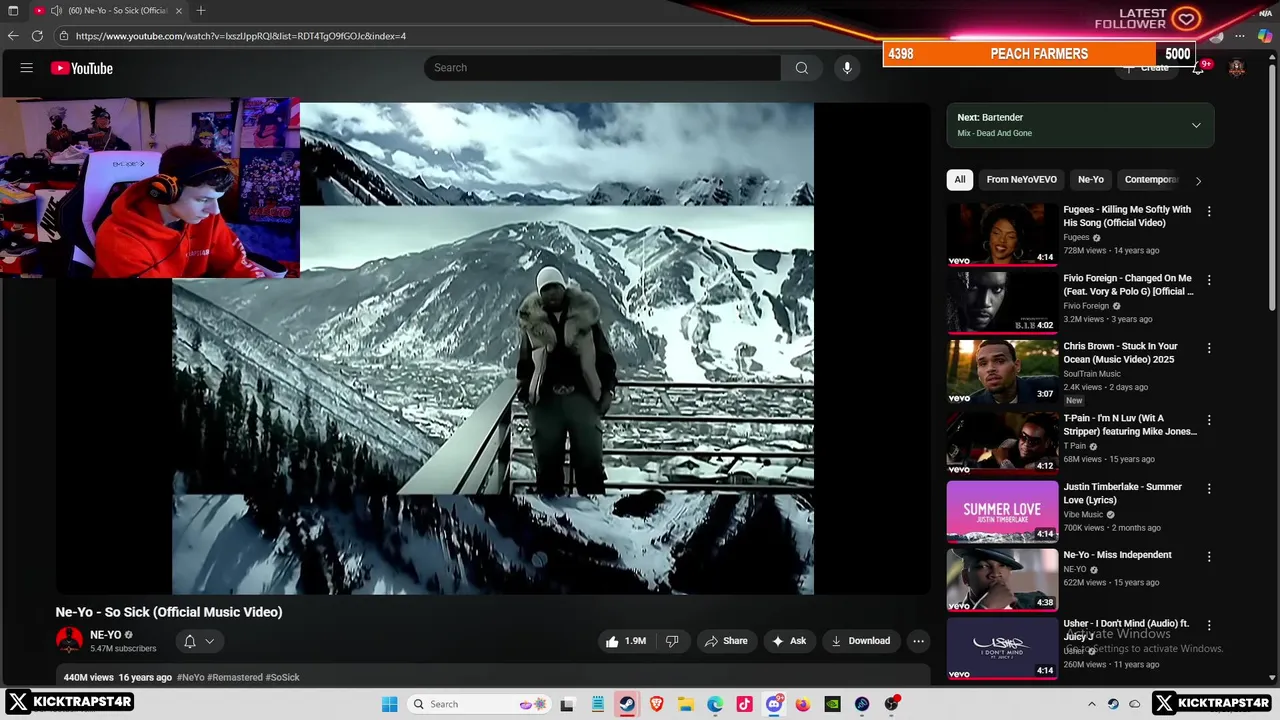The width and height of the screenshot is (1280, 720).
Task: Open the Windows Start menu
Action: click(x=390, y=704)
